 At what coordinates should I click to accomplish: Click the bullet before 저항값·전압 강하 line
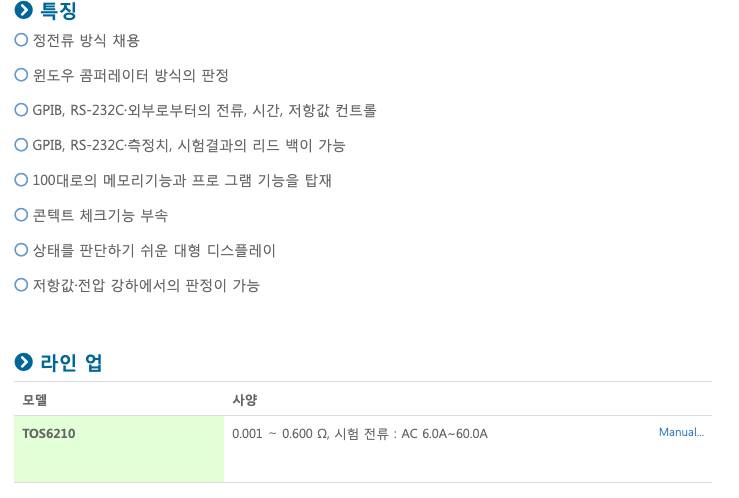(x=21, y=285)
